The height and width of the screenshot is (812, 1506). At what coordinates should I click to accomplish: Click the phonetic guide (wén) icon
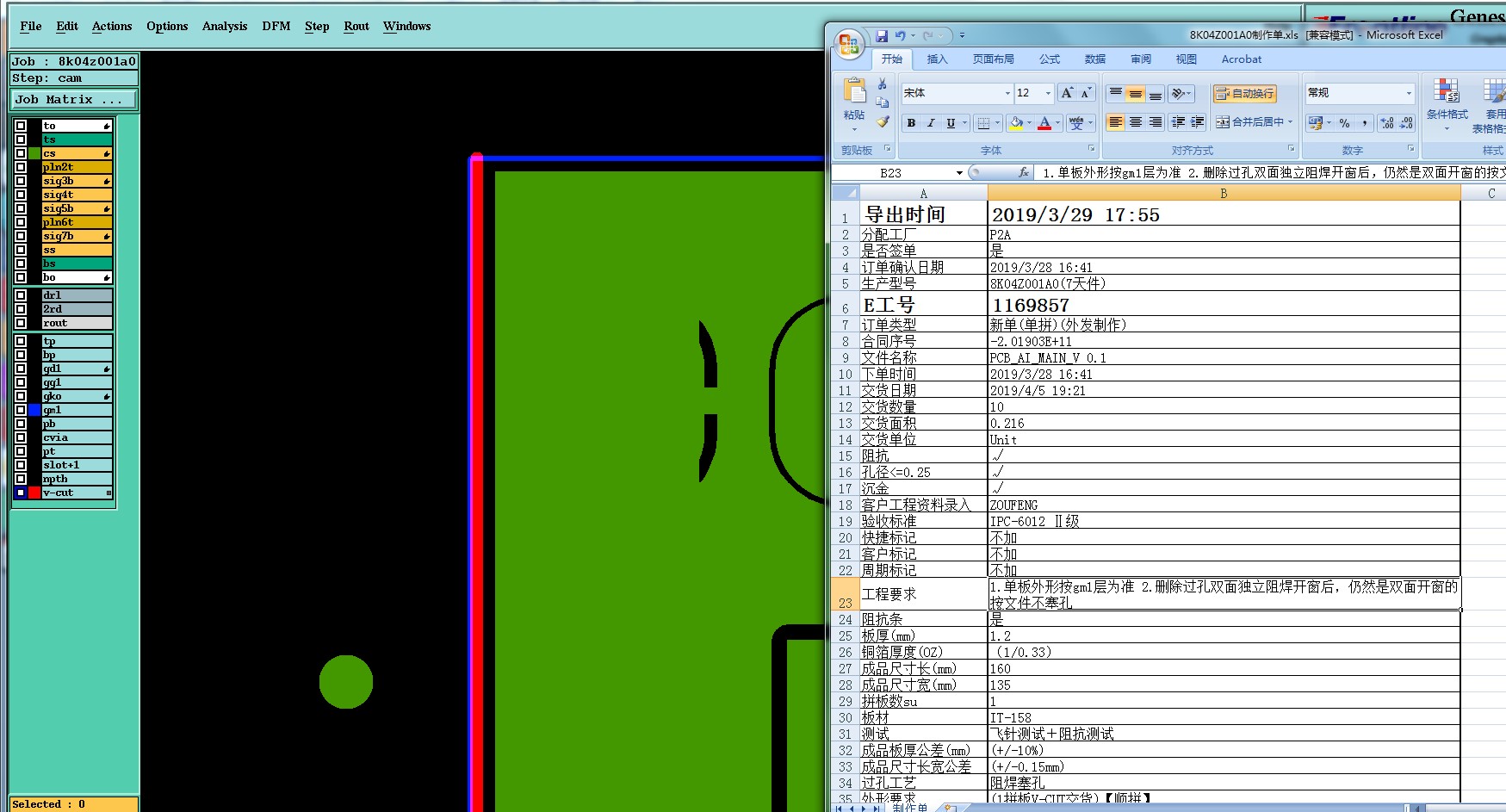click(1075, 123)
